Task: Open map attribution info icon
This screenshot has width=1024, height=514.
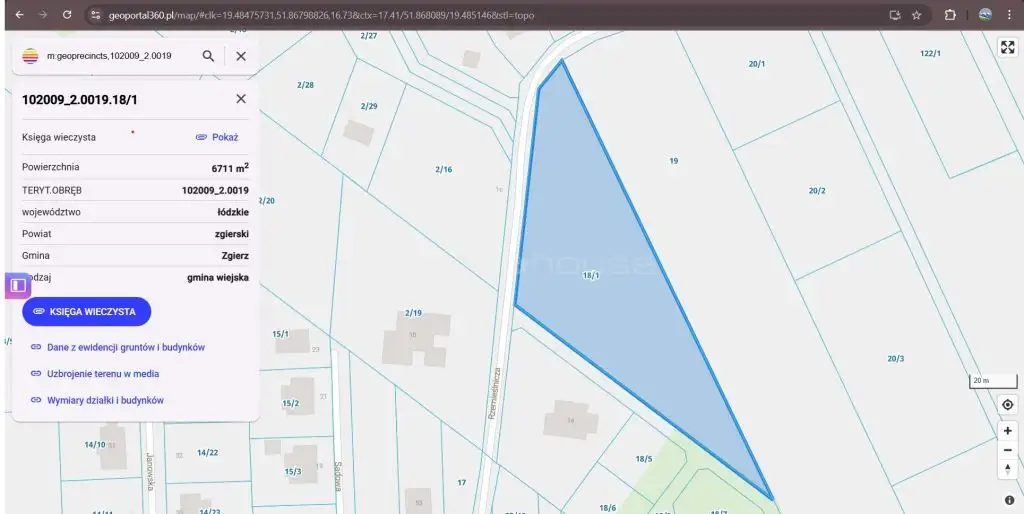Action: 1009,500
